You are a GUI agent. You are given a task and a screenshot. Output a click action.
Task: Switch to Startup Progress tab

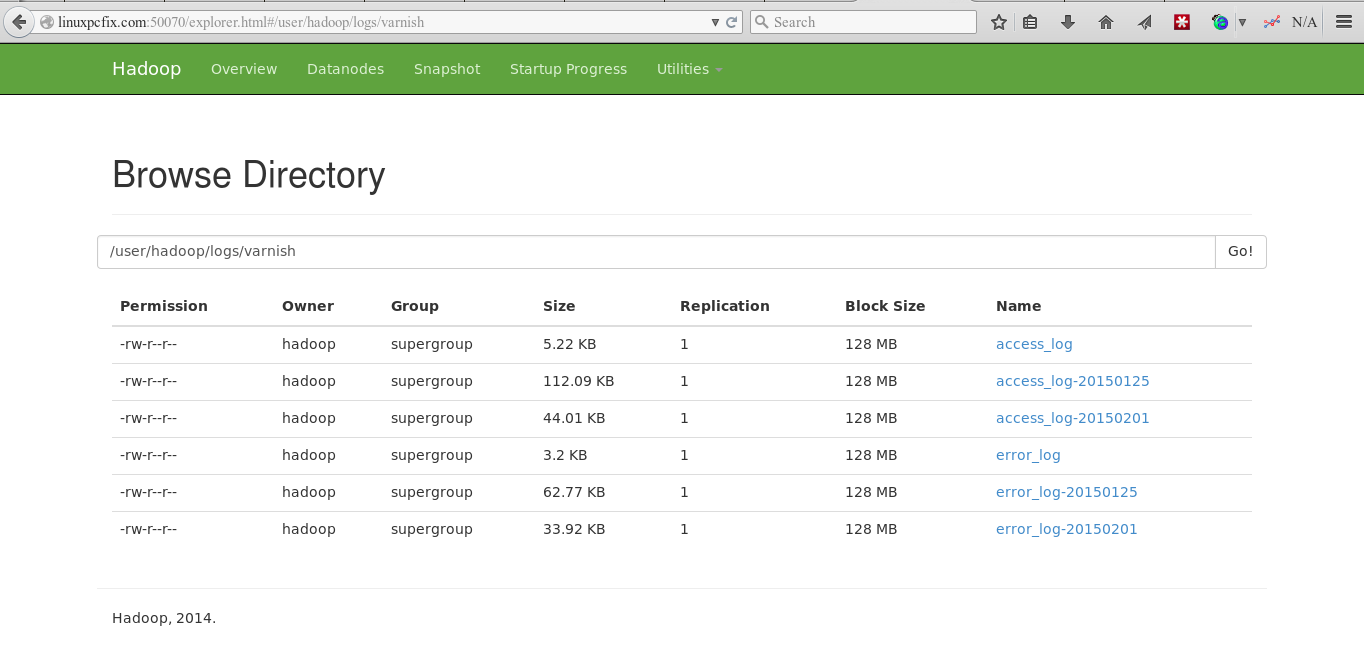pyautogui.click(x=568, y=69)
